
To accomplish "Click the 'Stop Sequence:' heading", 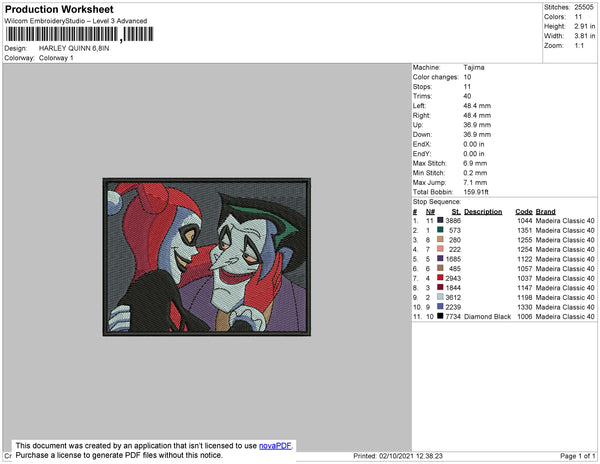I will click(437, 202).
